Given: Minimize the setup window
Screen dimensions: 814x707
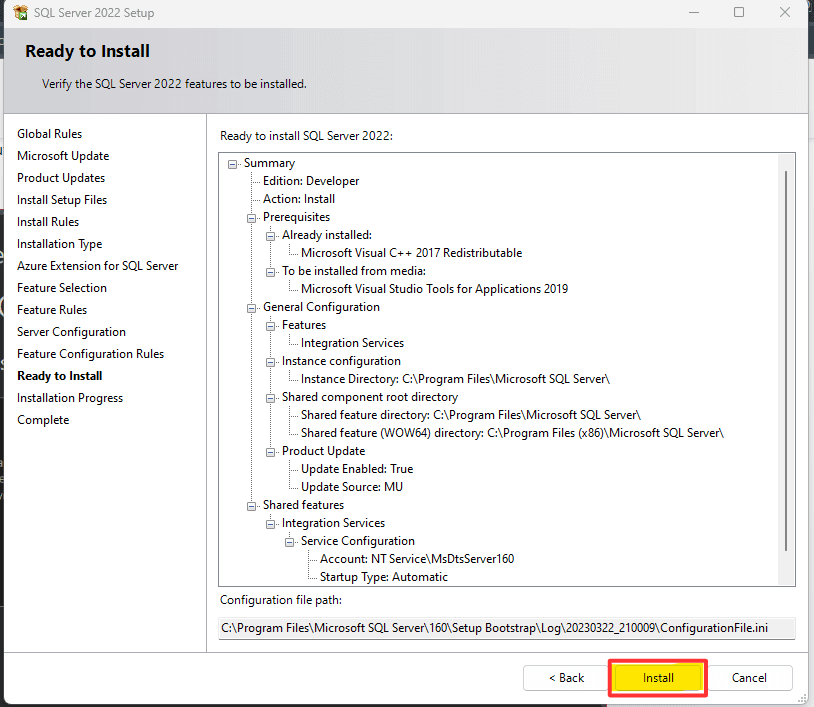Looking at the screenshot, I should coord(694,12).
